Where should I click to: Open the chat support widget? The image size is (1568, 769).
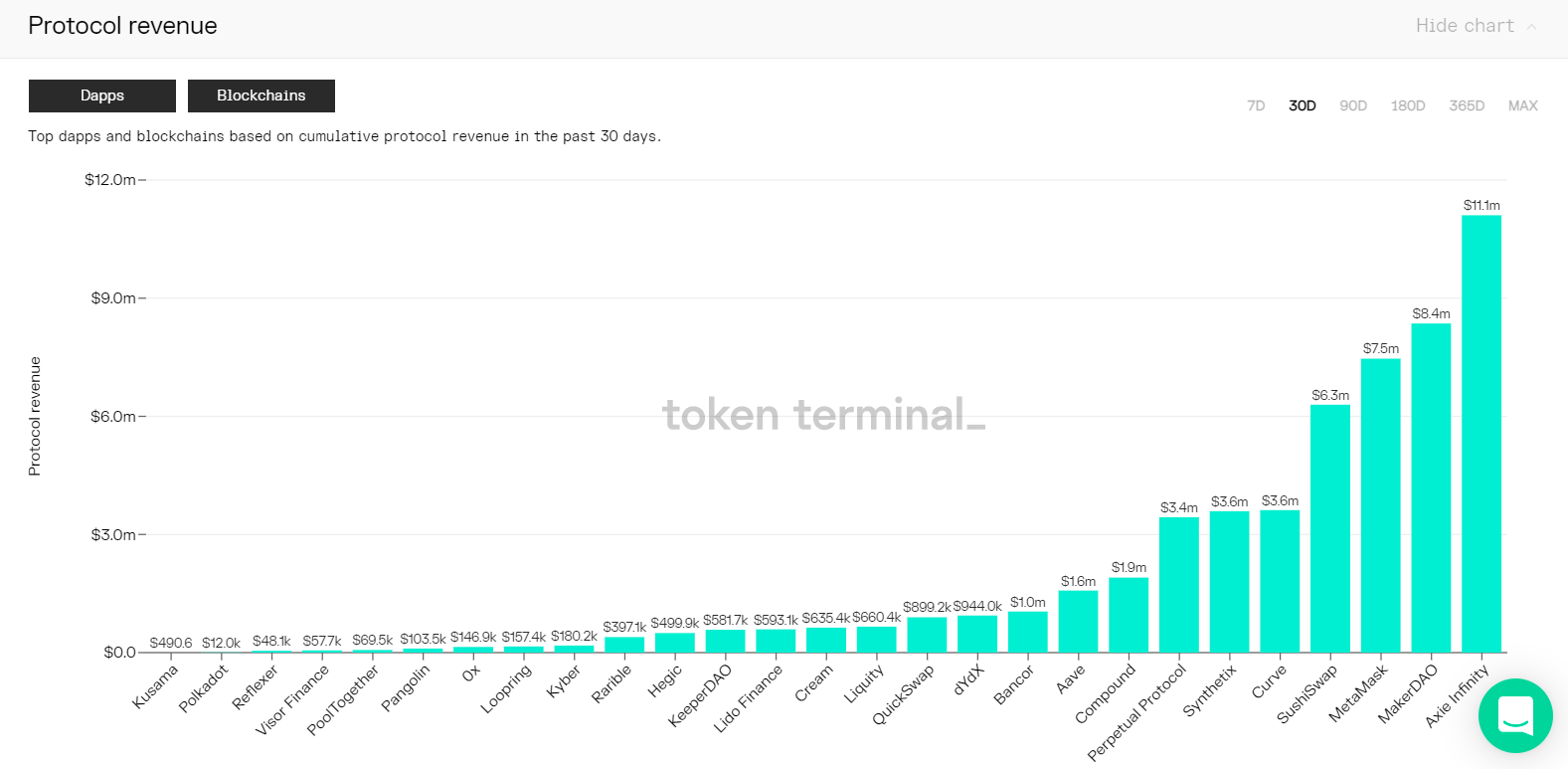click(1514, 715)
